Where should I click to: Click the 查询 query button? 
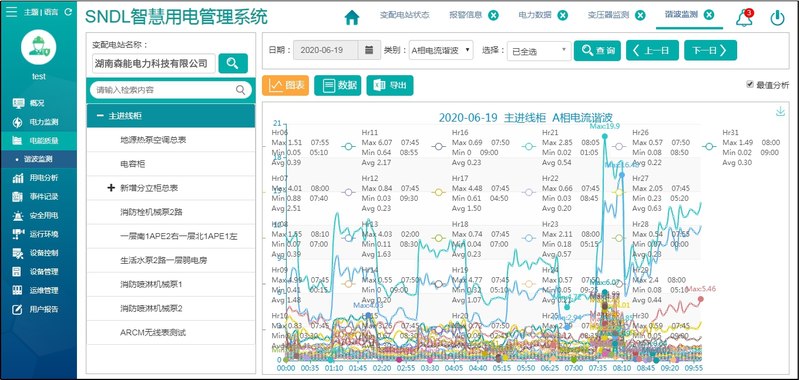click(x=597, y=50)
